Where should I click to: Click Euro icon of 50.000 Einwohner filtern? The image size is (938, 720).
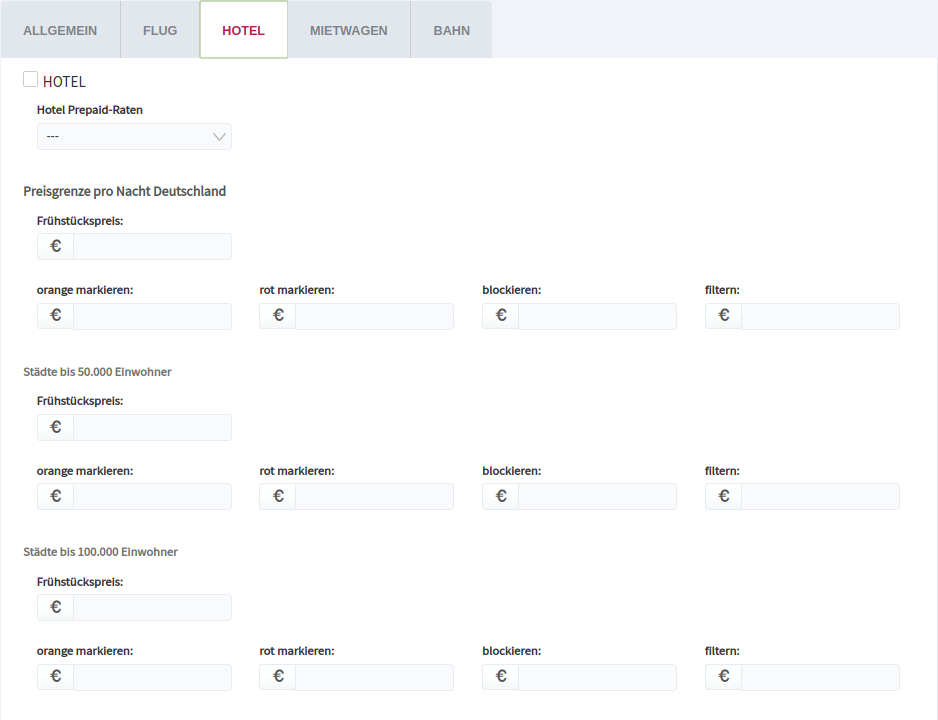point(724,496)
